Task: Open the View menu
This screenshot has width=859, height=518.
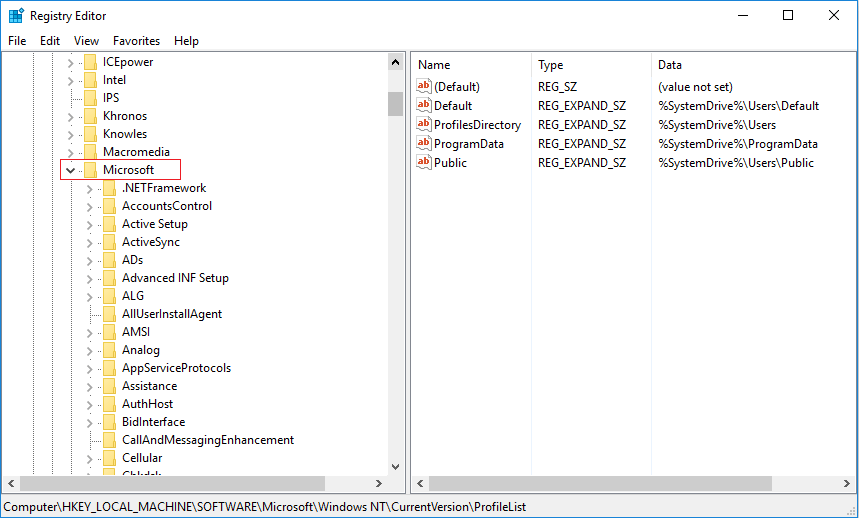Action: (86, 41)
